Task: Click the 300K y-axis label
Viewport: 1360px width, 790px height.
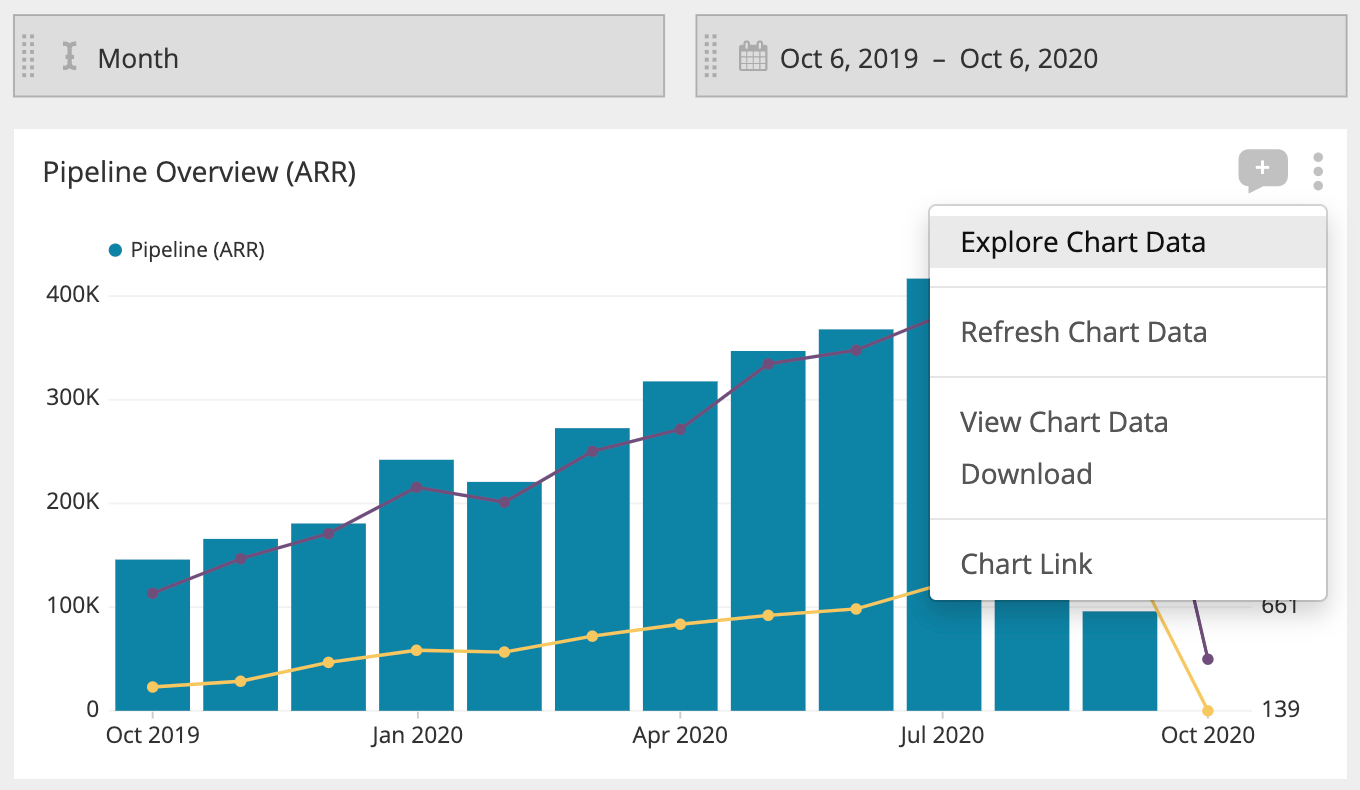Action: click(71, 399)
